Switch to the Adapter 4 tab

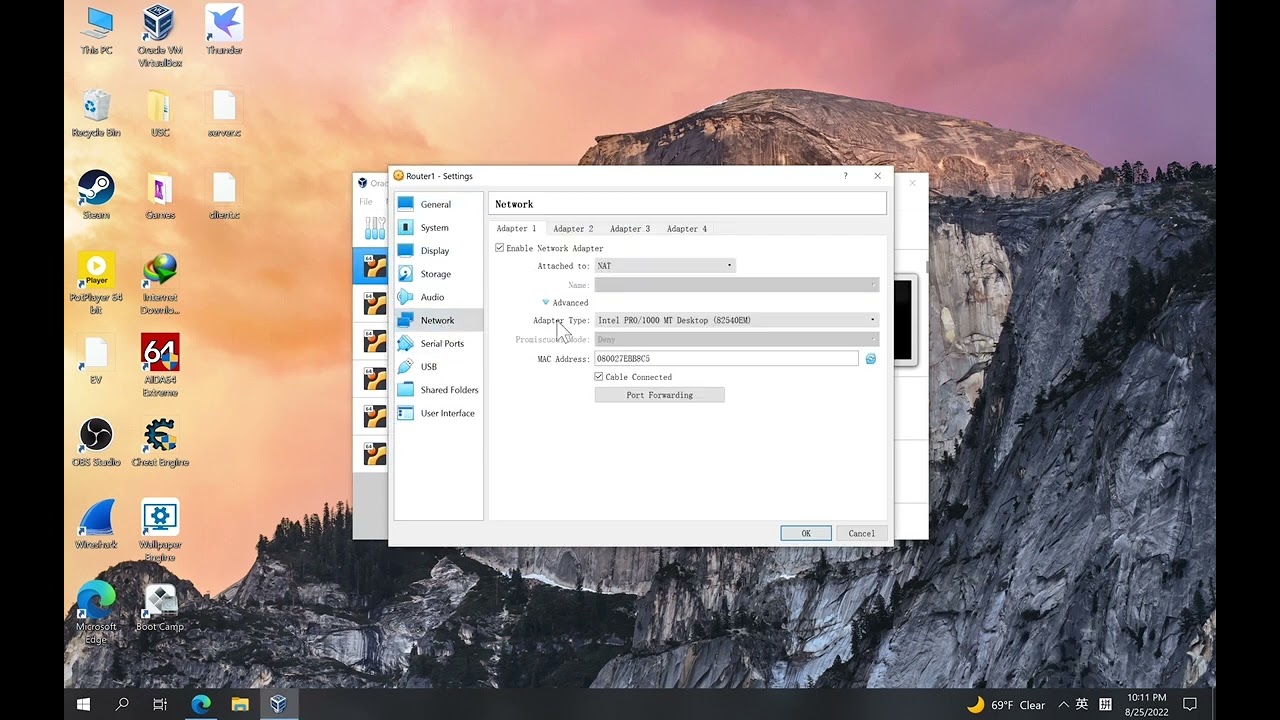click(687, 229)
